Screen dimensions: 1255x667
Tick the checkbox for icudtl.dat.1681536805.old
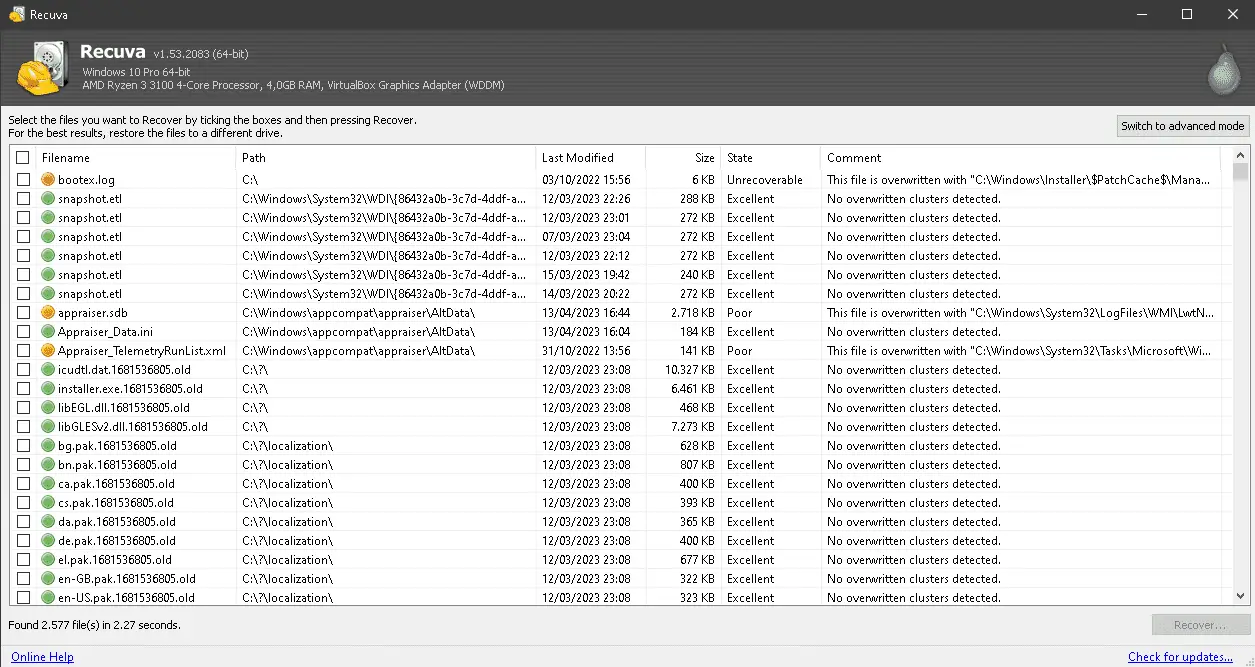click(22, 370)
